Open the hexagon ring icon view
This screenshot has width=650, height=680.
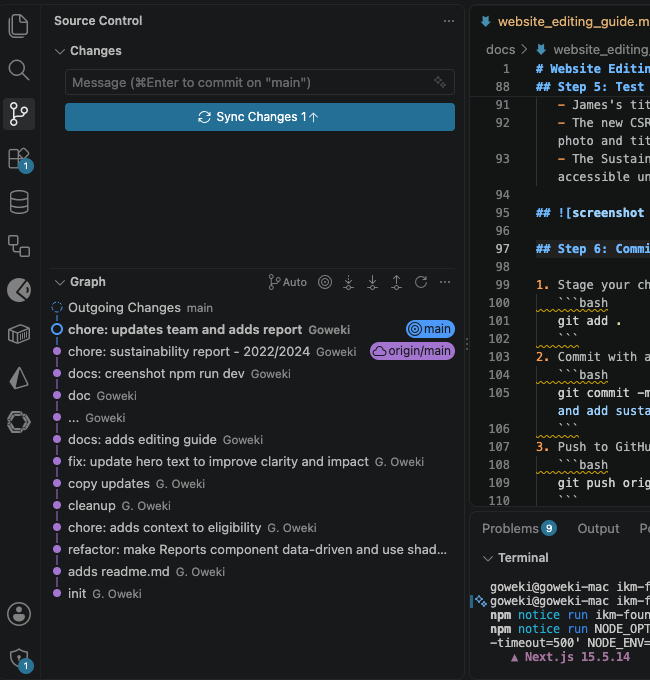pos(19,422)
